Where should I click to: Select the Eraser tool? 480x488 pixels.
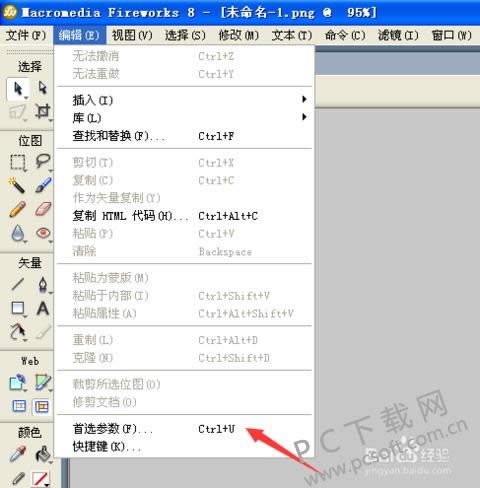43,209
